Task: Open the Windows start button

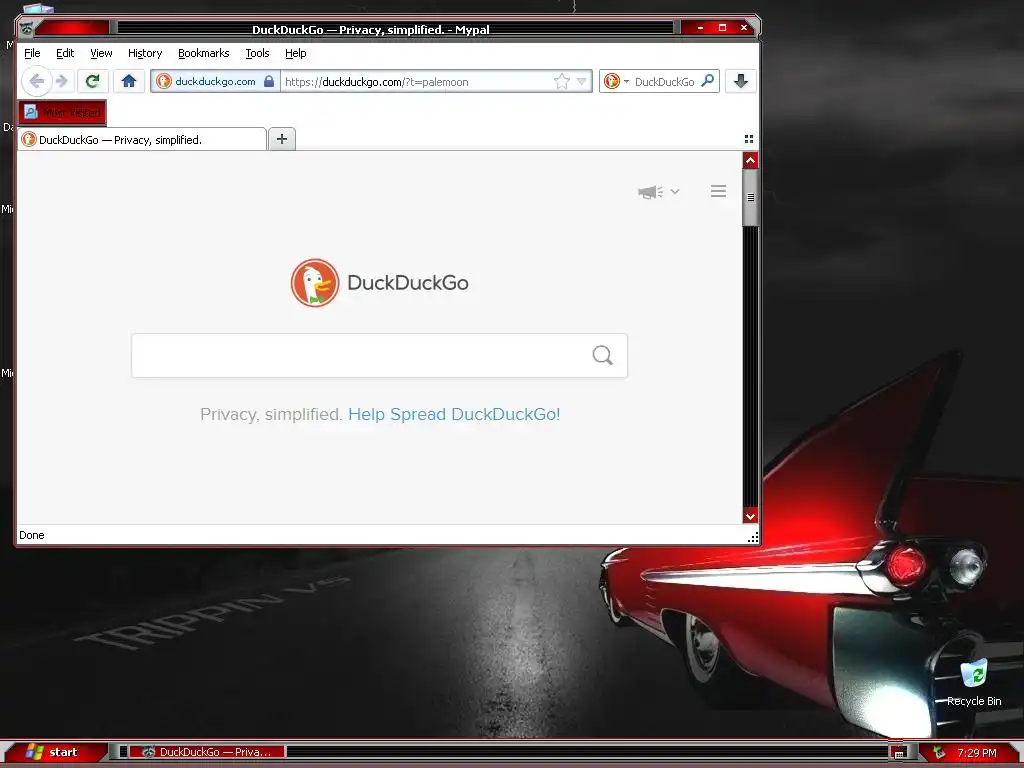Action: (x=54, y=752)
